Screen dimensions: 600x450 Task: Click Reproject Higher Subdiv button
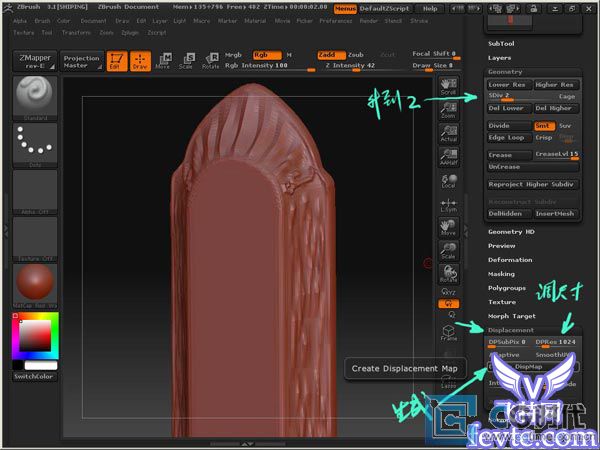[533, 184]
